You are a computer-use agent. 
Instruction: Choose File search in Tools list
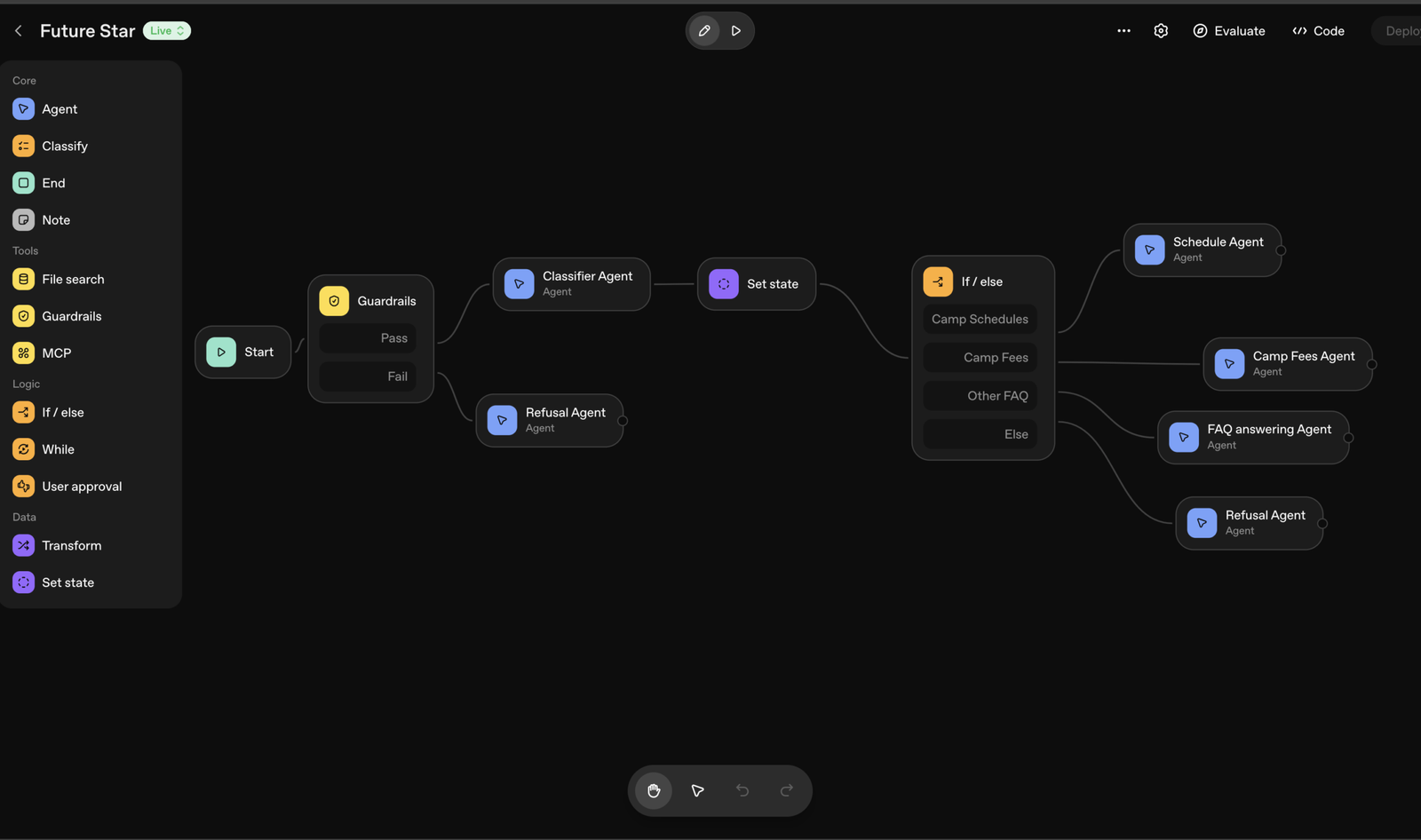click(73, 280)
